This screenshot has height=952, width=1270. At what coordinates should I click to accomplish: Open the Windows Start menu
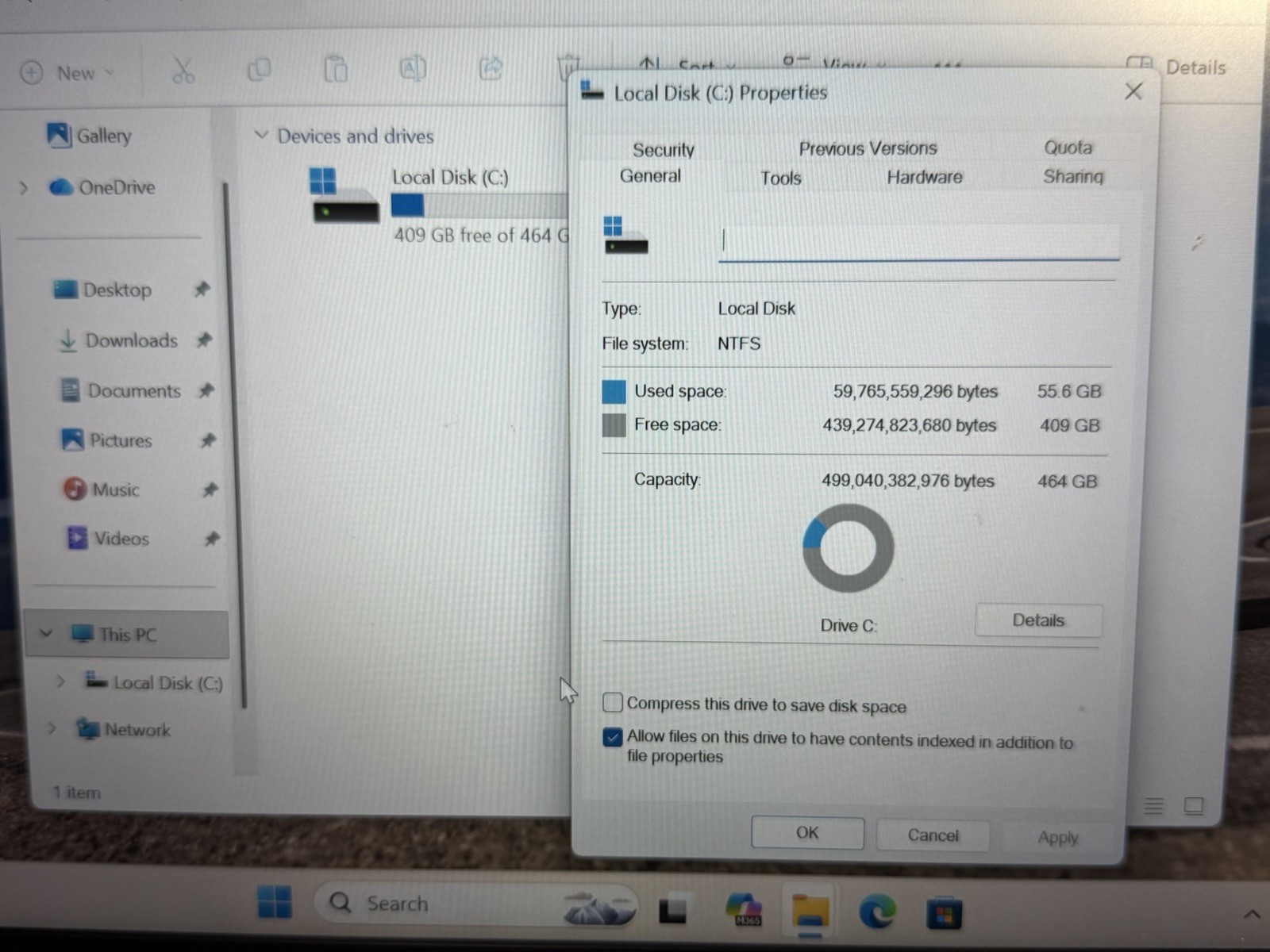tap(275, 902)
